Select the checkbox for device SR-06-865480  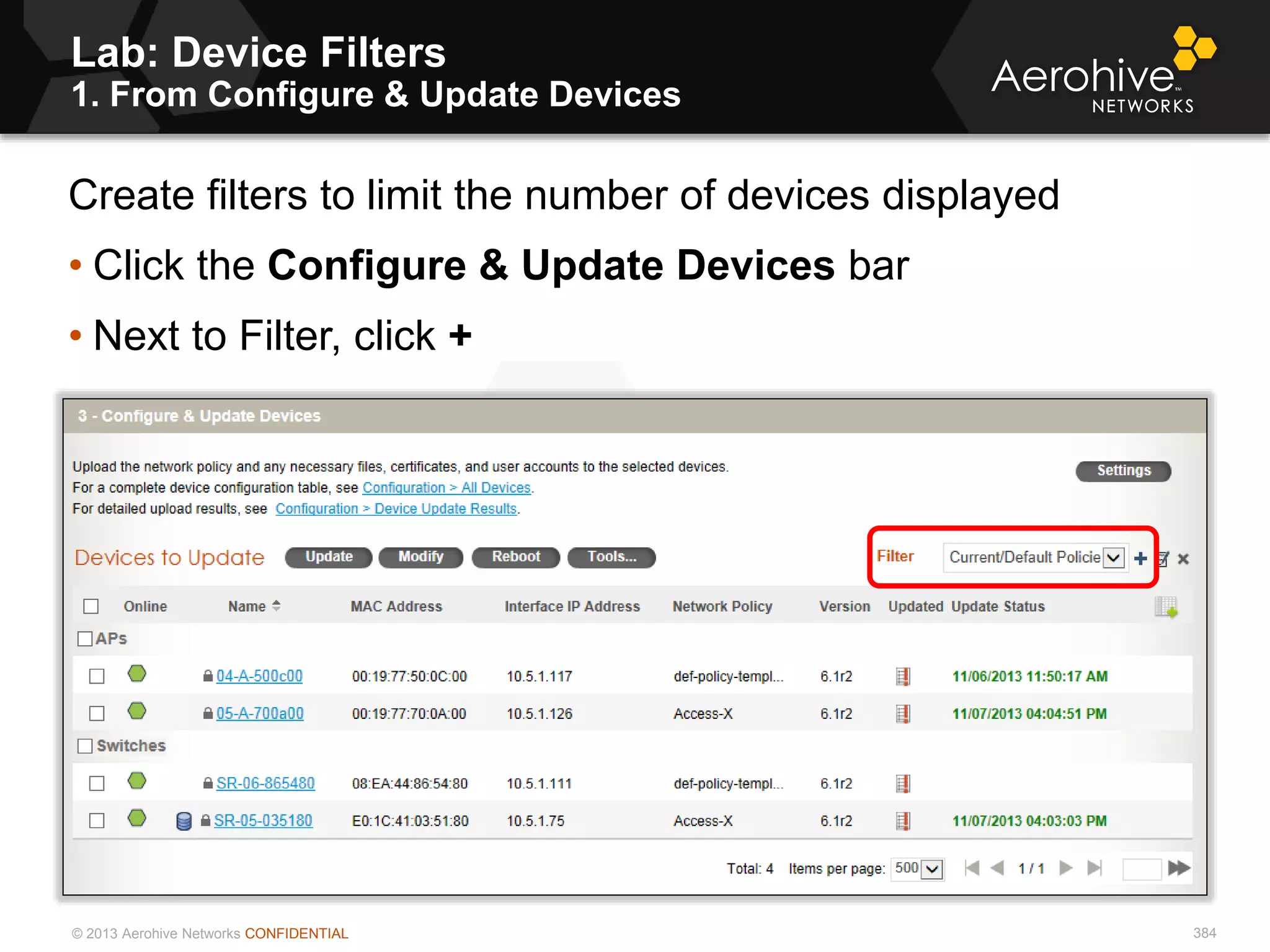coord(97,784)
